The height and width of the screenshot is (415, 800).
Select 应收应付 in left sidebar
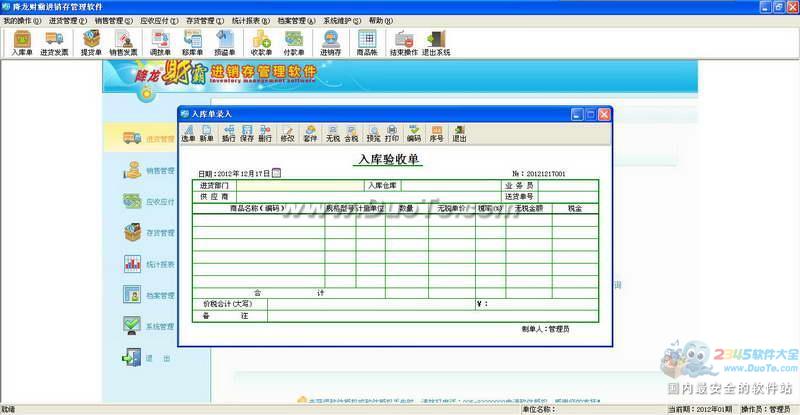[148, 202]
